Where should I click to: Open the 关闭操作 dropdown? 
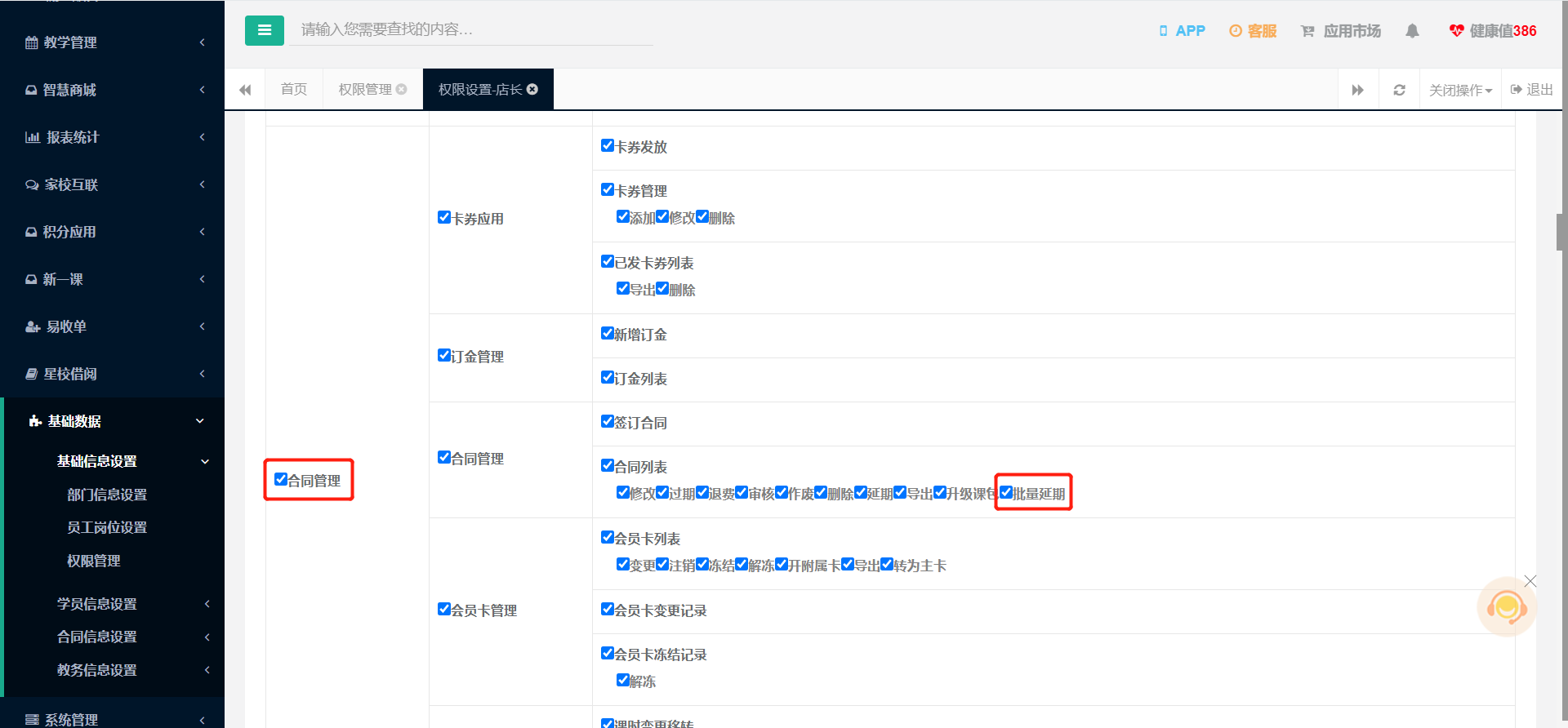pos(1460,90)
